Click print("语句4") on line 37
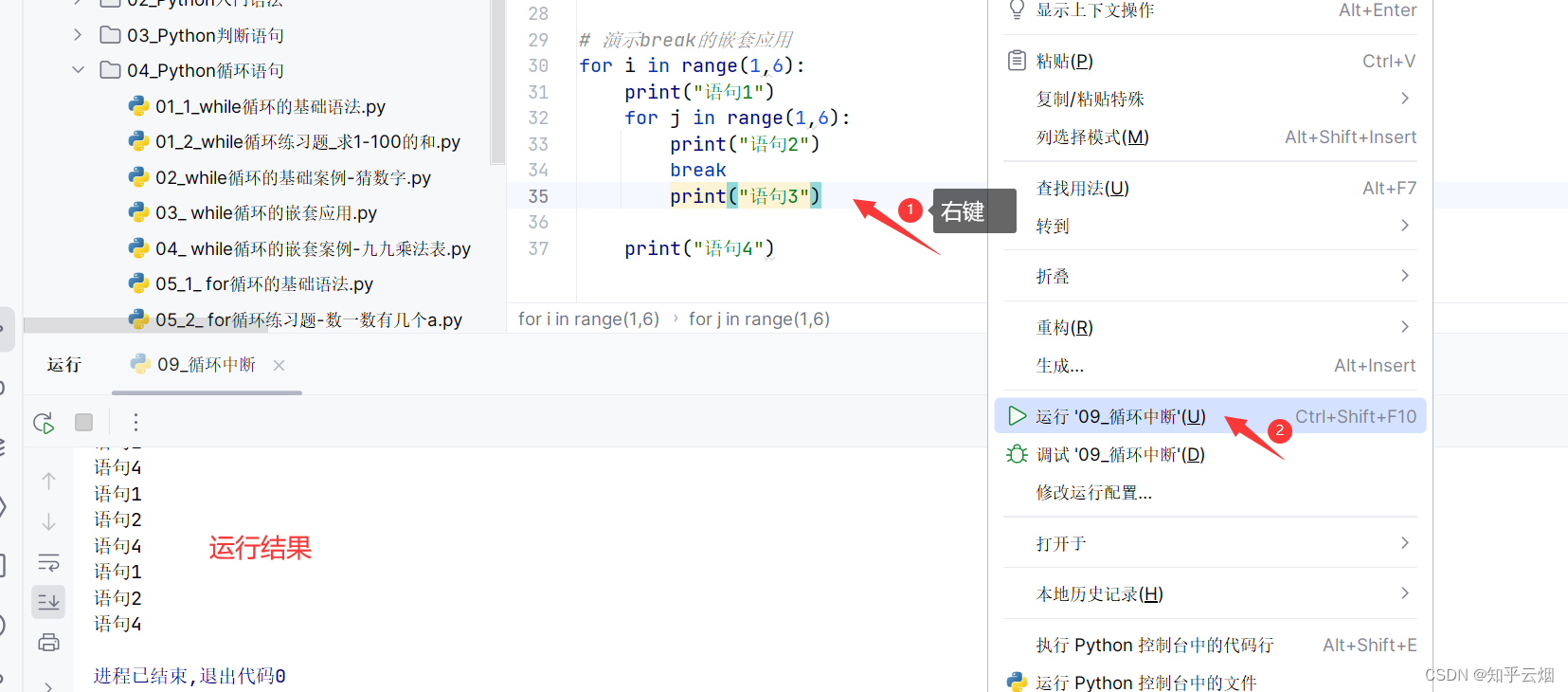The height and width of the screenshot is (692, 1568). tap(699, 248)
